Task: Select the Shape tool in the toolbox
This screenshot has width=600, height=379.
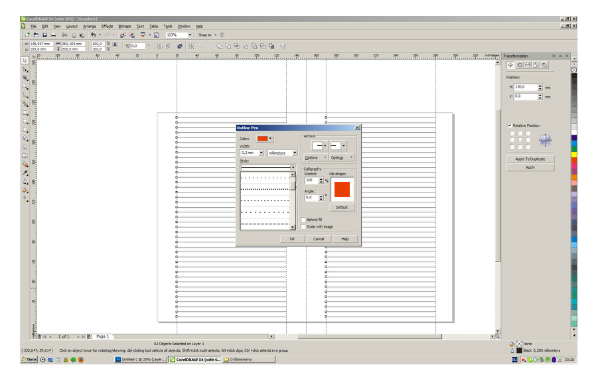Action: (x=25, y=69)
